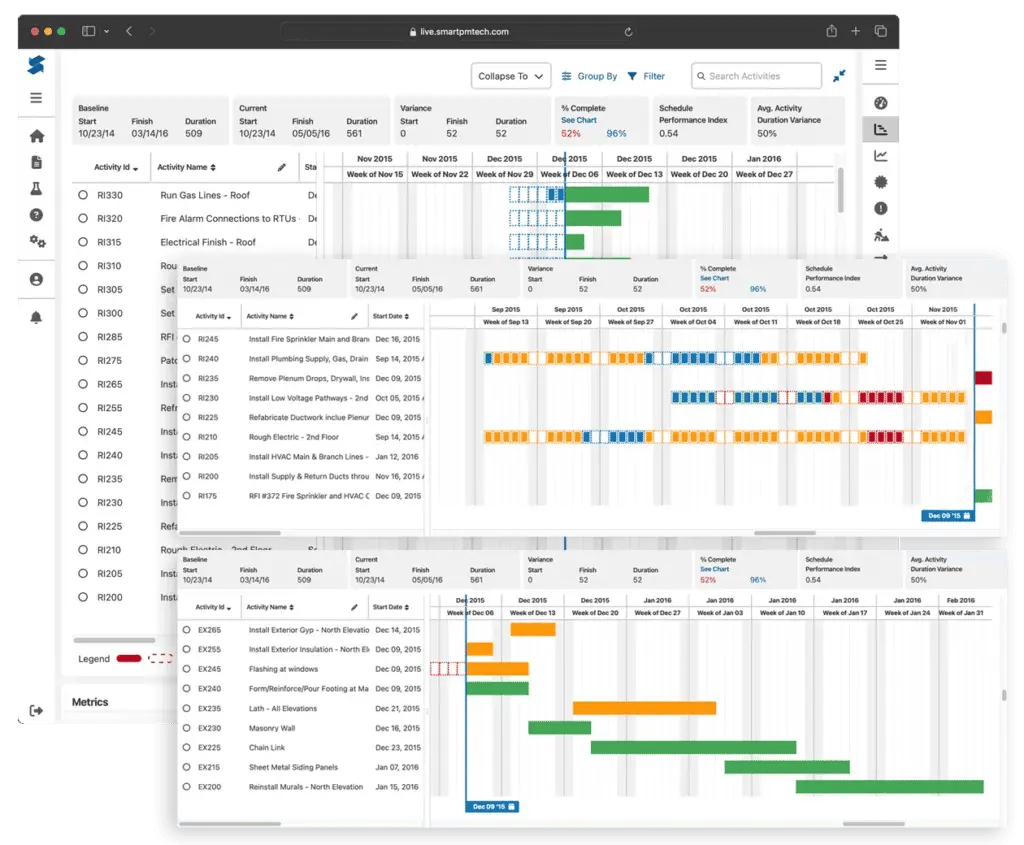
Task: Select the Gantt chart view icon
Action: coord(881,129)
